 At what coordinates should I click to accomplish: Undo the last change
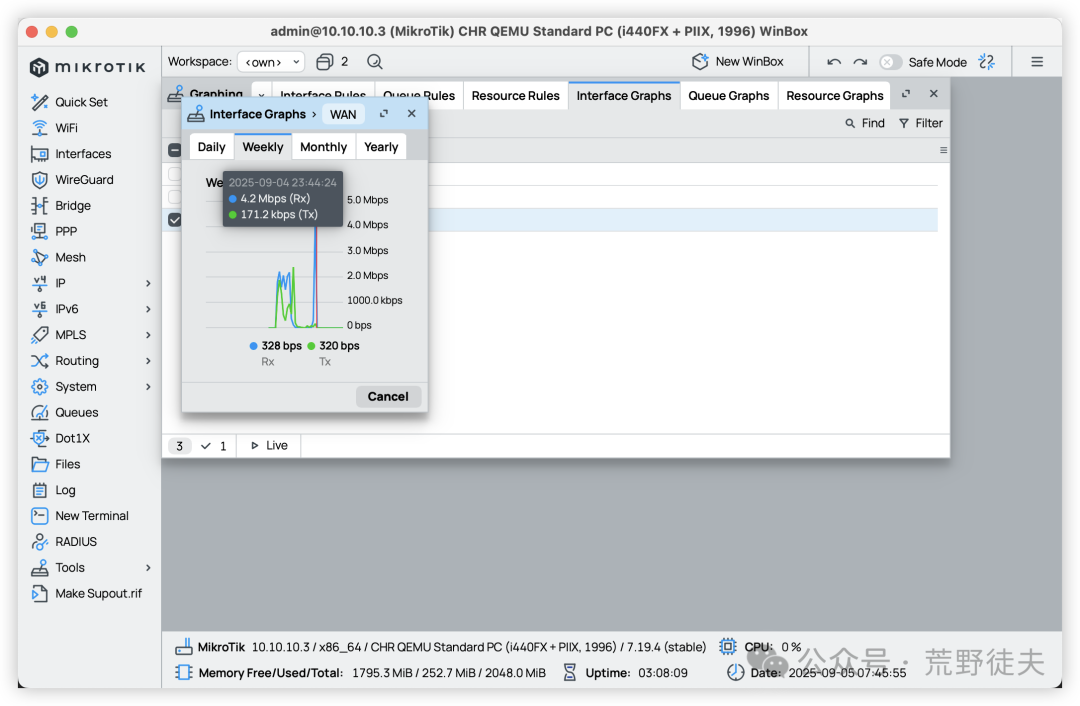pyautogui.click(x=834, y=62)
